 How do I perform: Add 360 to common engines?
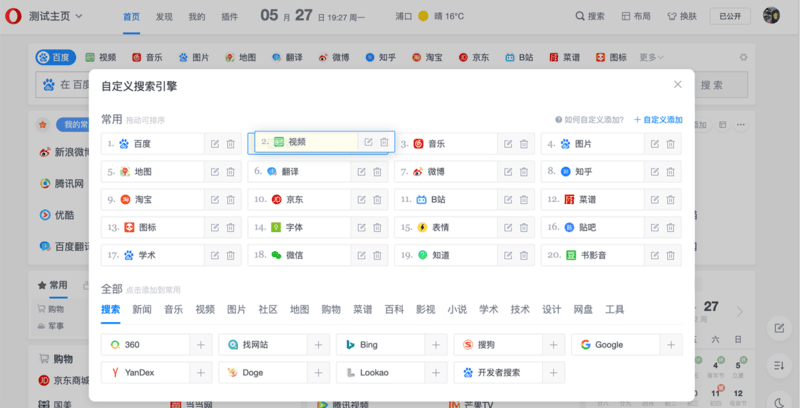(201, 345)
